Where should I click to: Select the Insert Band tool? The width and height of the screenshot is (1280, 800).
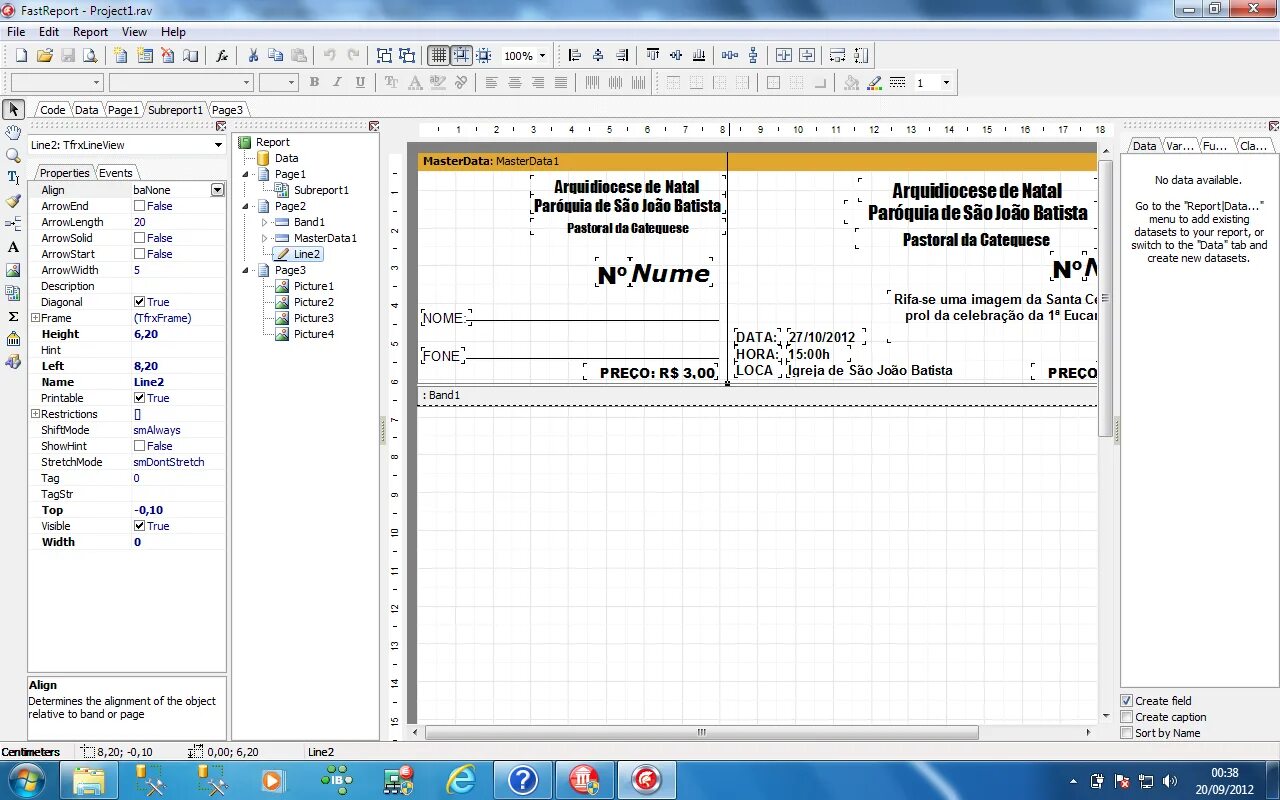point(13,224)
